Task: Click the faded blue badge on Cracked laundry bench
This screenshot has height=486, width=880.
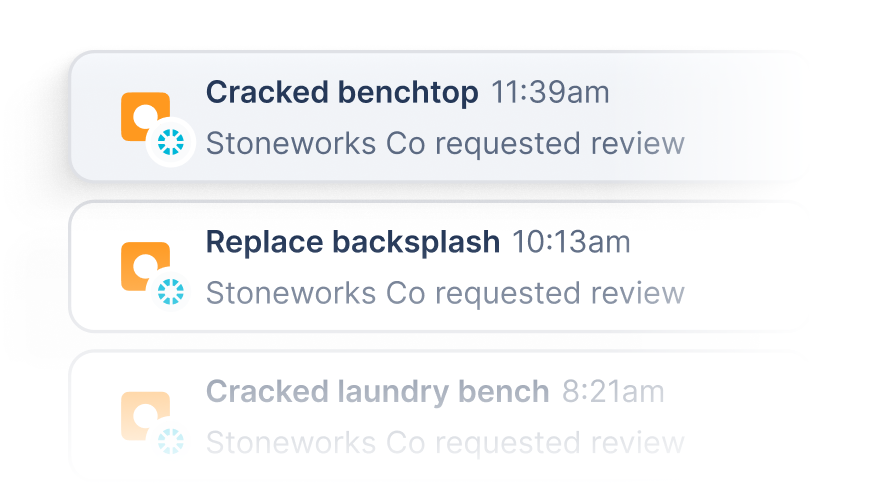Action: 171,441
